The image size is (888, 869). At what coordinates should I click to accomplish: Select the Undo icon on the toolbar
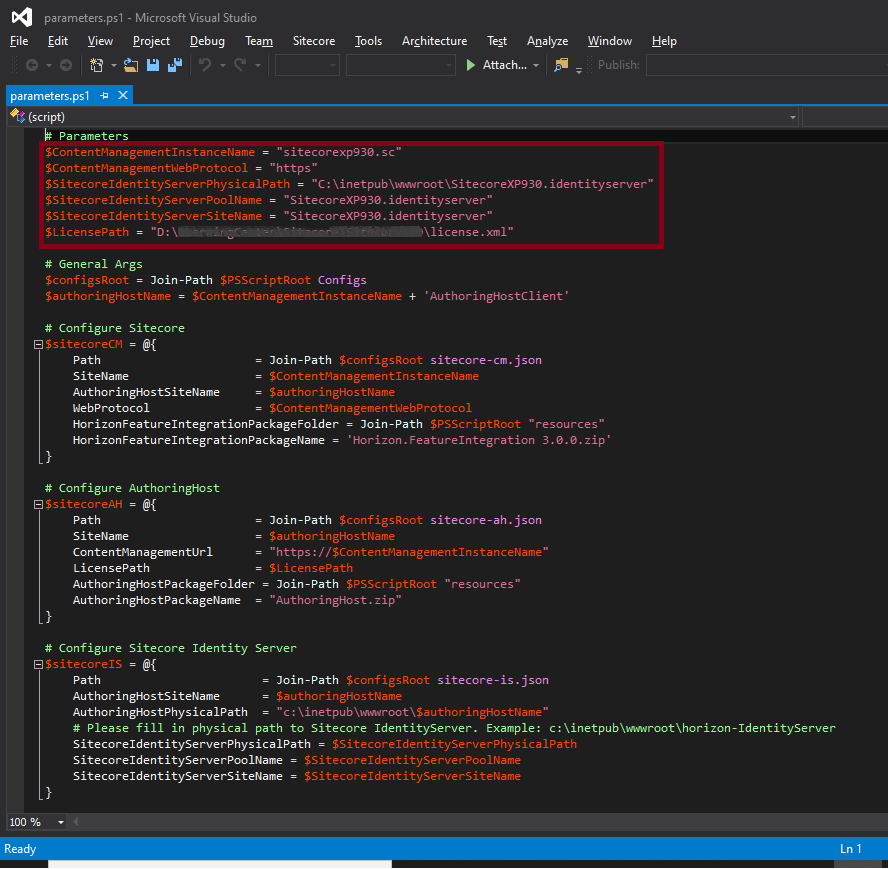(207, 64)
